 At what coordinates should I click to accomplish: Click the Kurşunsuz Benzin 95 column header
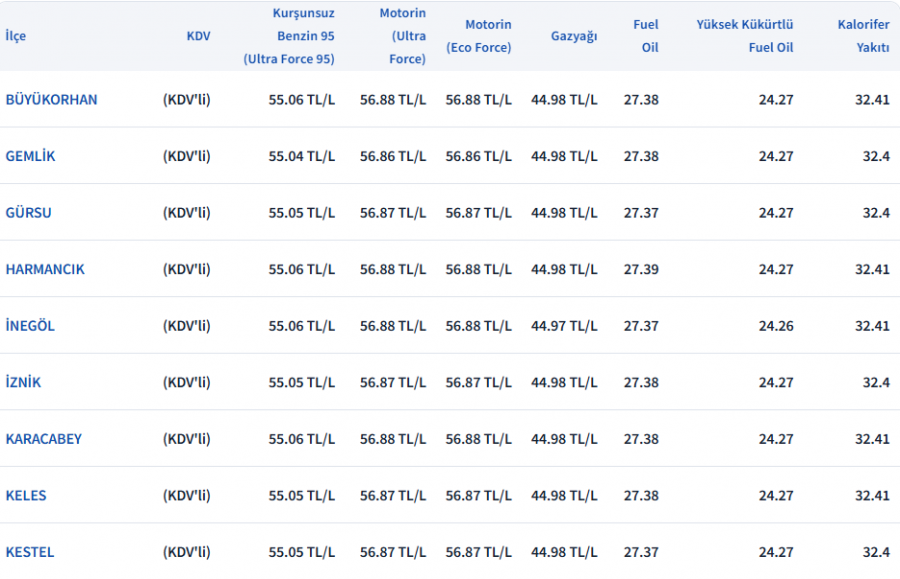(289, 36)
